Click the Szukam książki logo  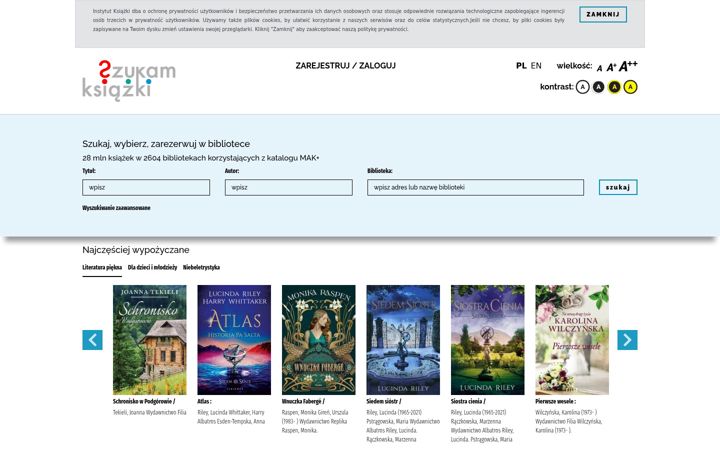point(129,80)
